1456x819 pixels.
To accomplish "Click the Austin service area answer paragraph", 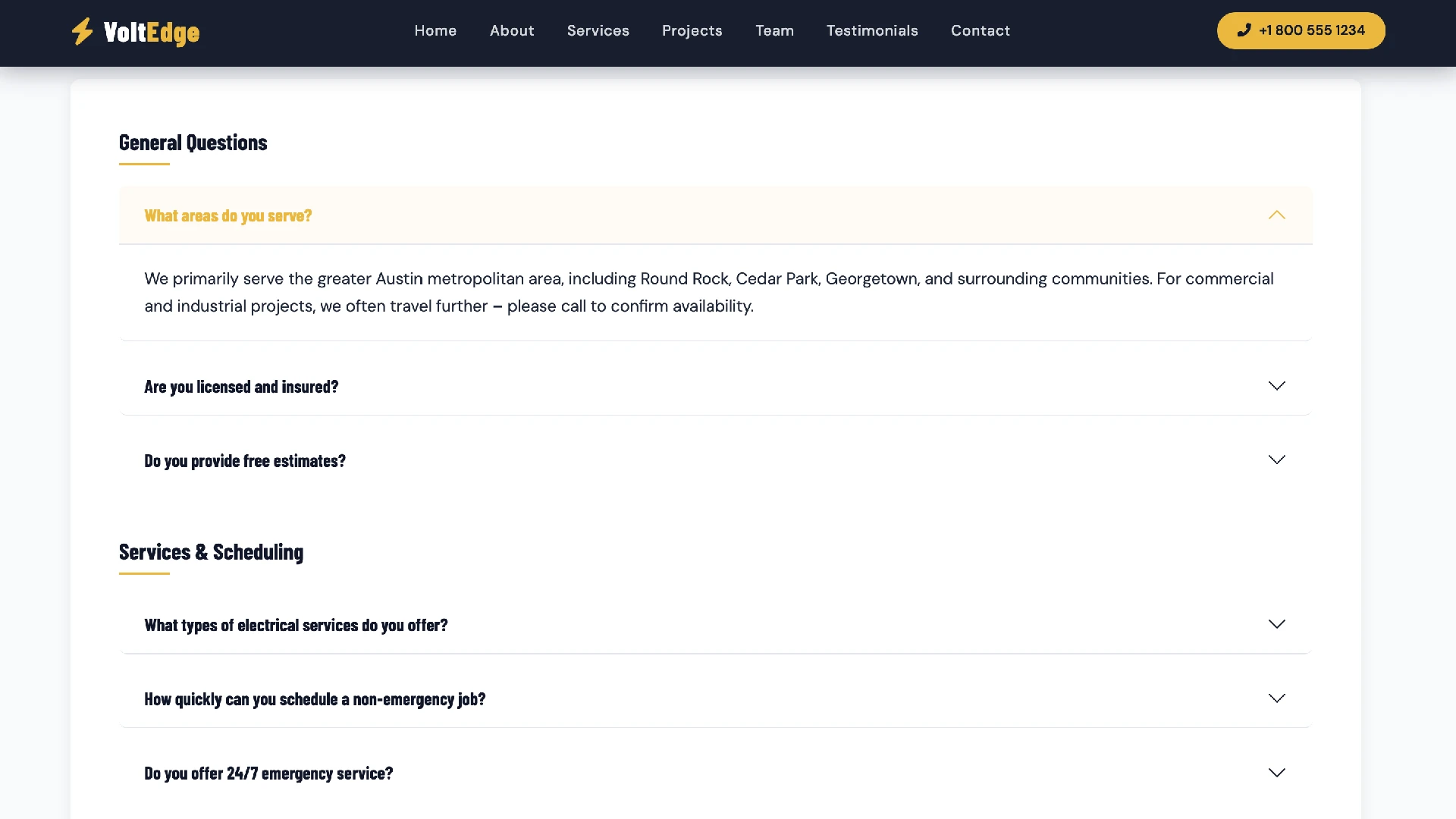I will (x=709, y=292).
